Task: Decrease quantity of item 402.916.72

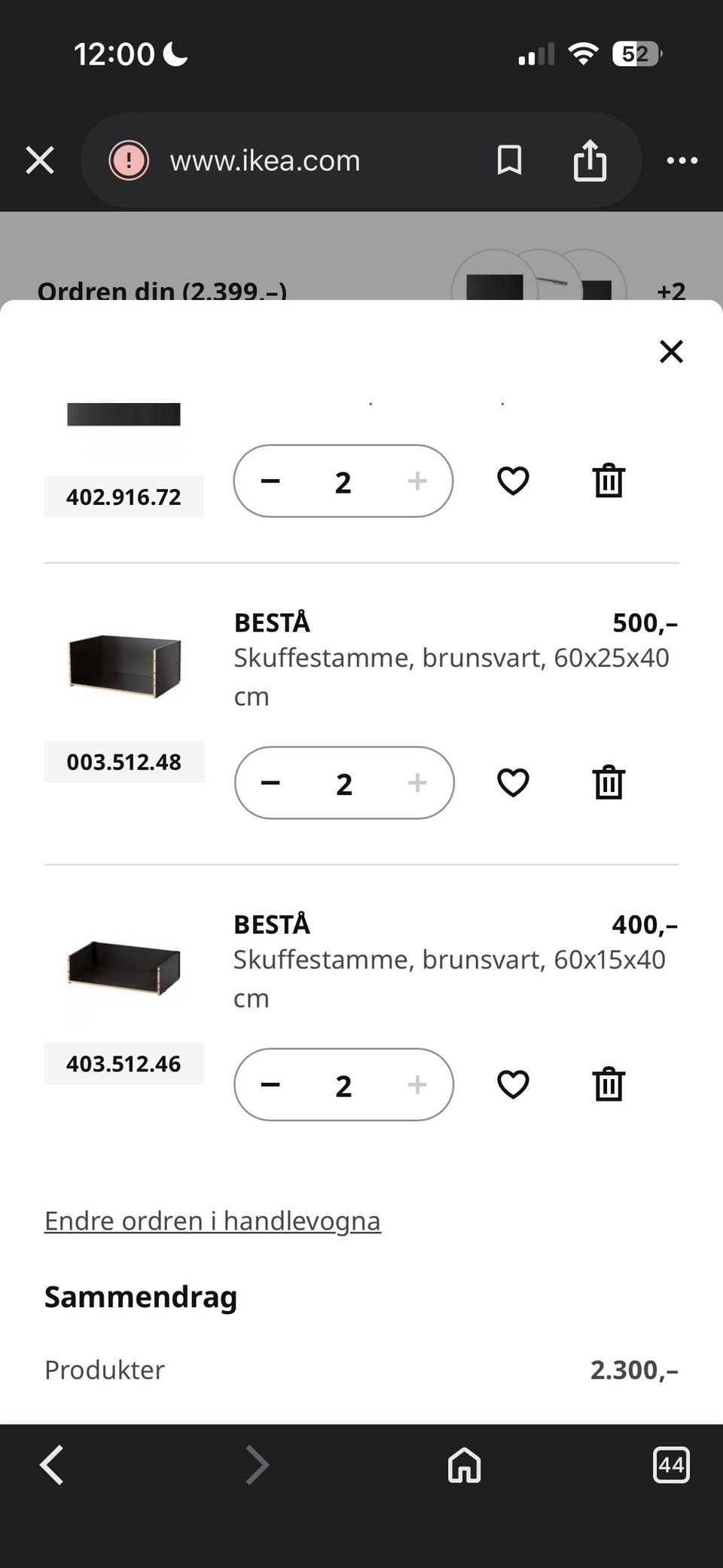Action: [x=270, y=481]
